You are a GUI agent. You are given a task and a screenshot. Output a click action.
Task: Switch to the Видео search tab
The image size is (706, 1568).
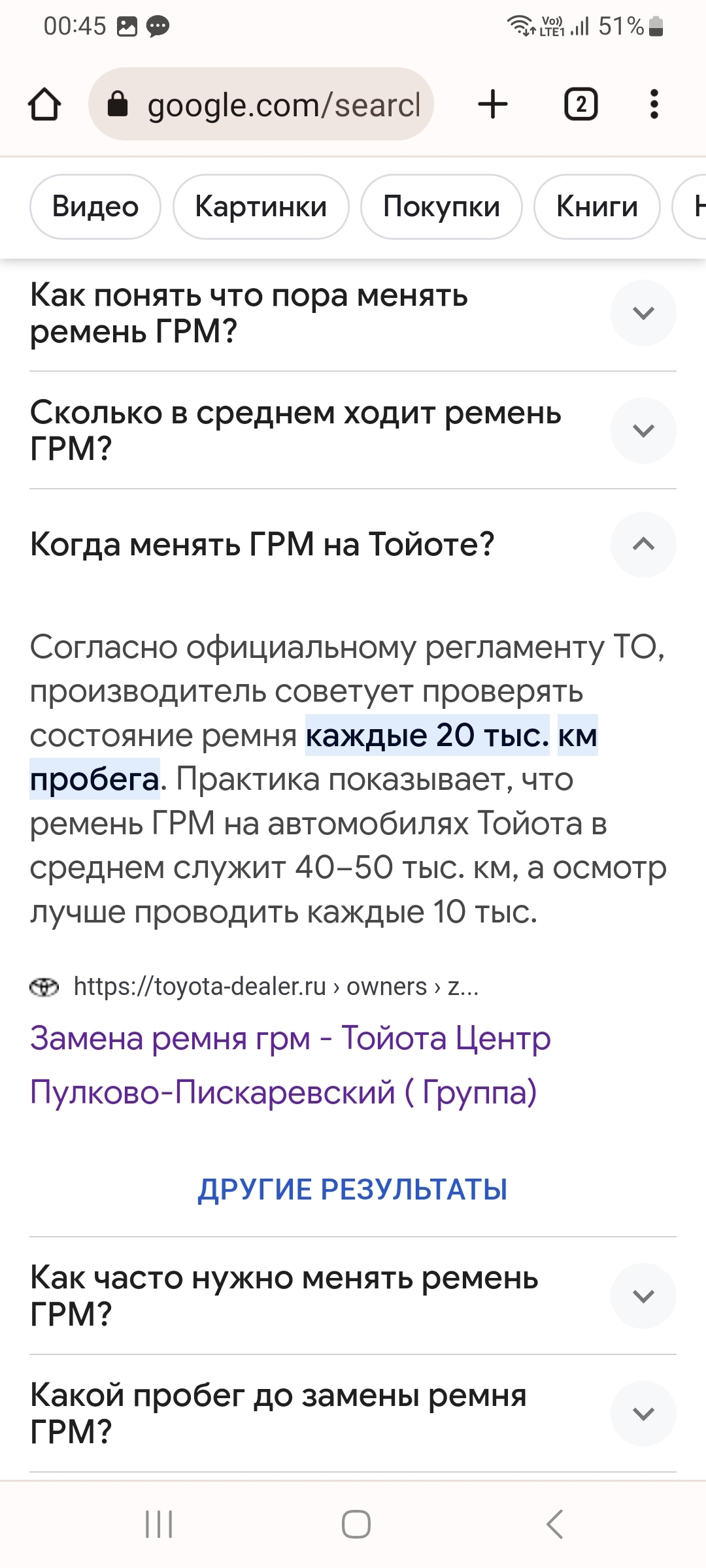coord(95,206)
